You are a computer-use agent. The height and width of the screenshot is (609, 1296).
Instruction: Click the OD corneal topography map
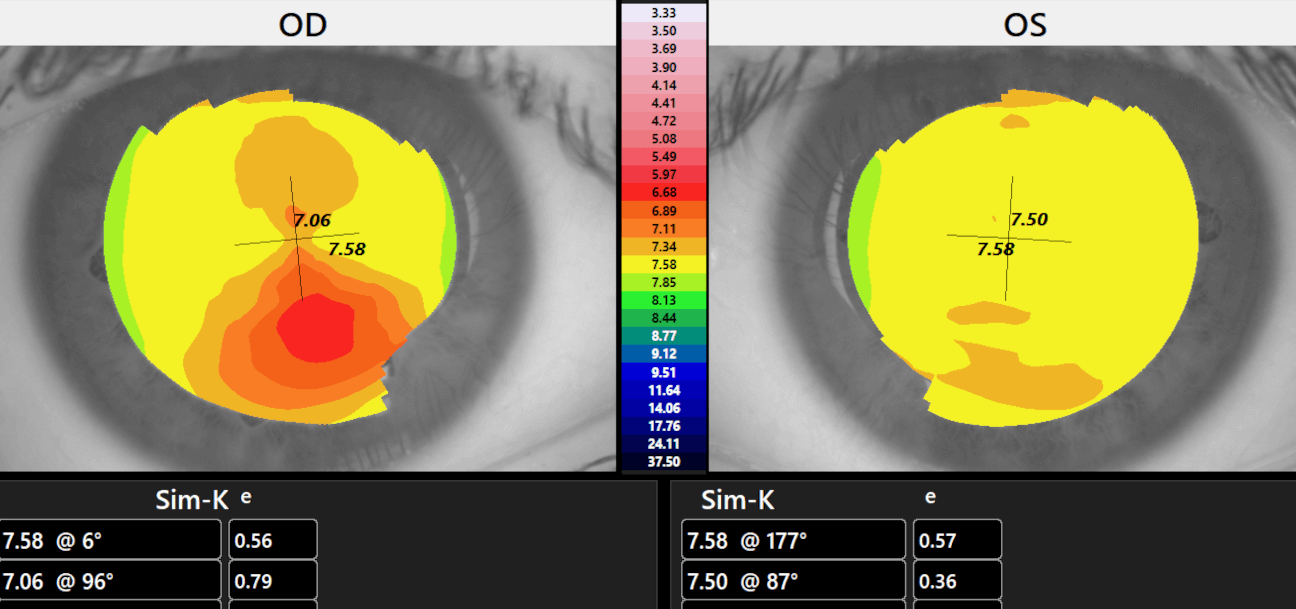[x=280, y=258]
